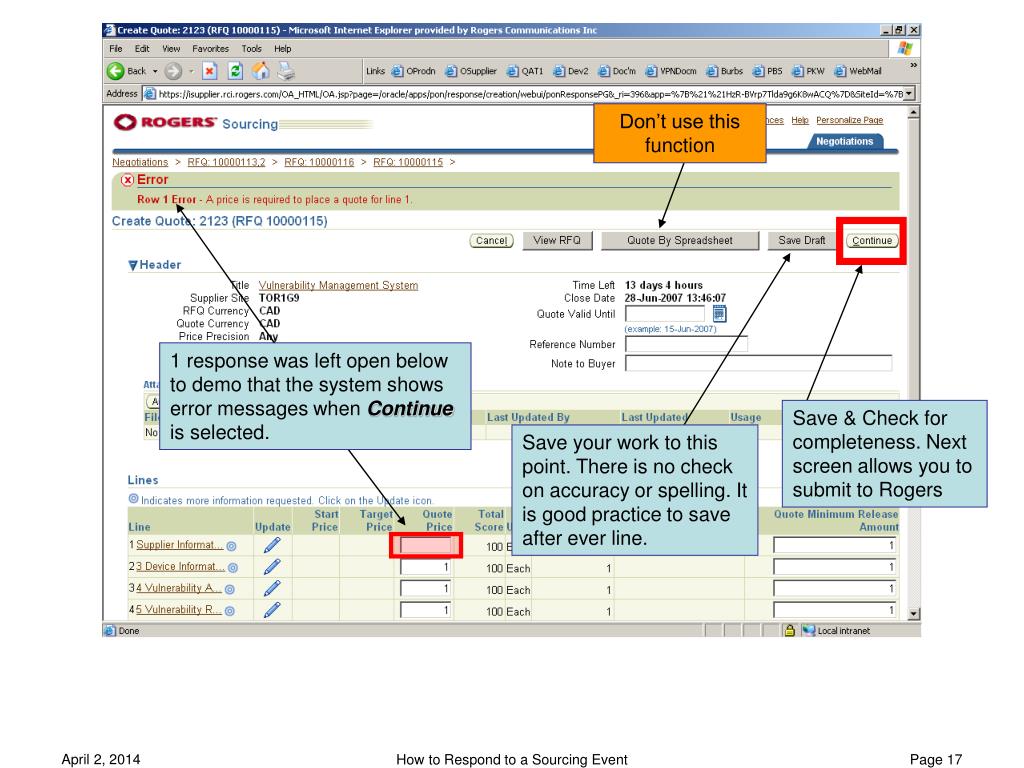Image resolution: width=1024 pixels, height=768 pixels.
Task: Open the PKW links shortcut
Action: pyautogui.click(x=808, y=71)
